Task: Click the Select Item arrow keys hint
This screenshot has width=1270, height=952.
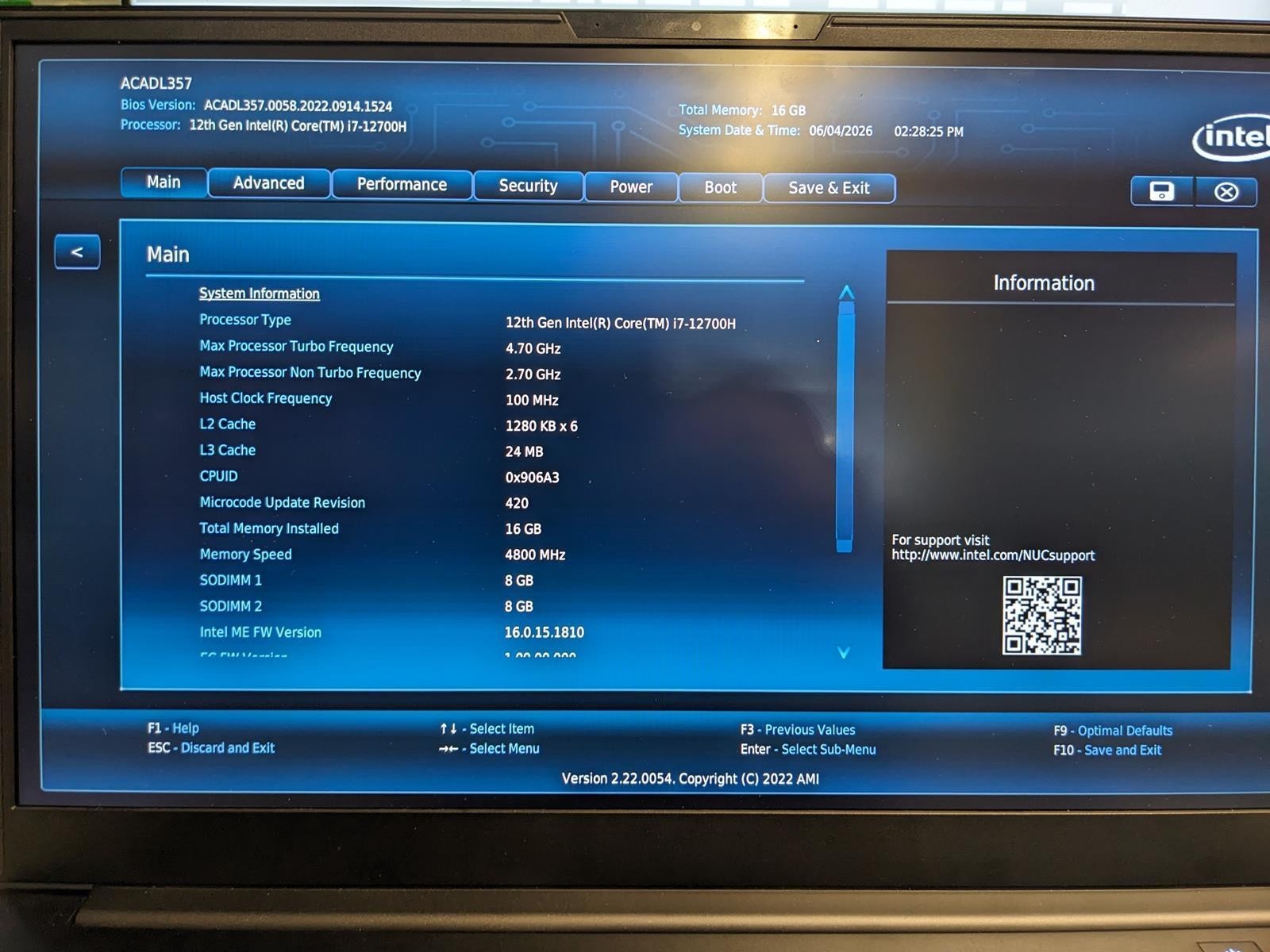Action: [487, 729]
